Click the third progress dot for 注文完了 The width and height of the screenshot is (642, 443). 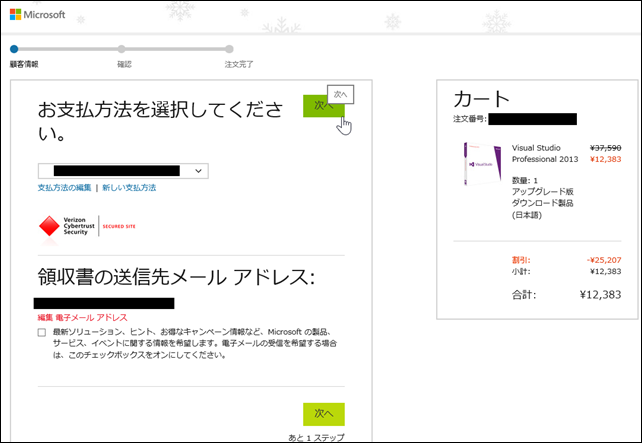coord(229,48)
